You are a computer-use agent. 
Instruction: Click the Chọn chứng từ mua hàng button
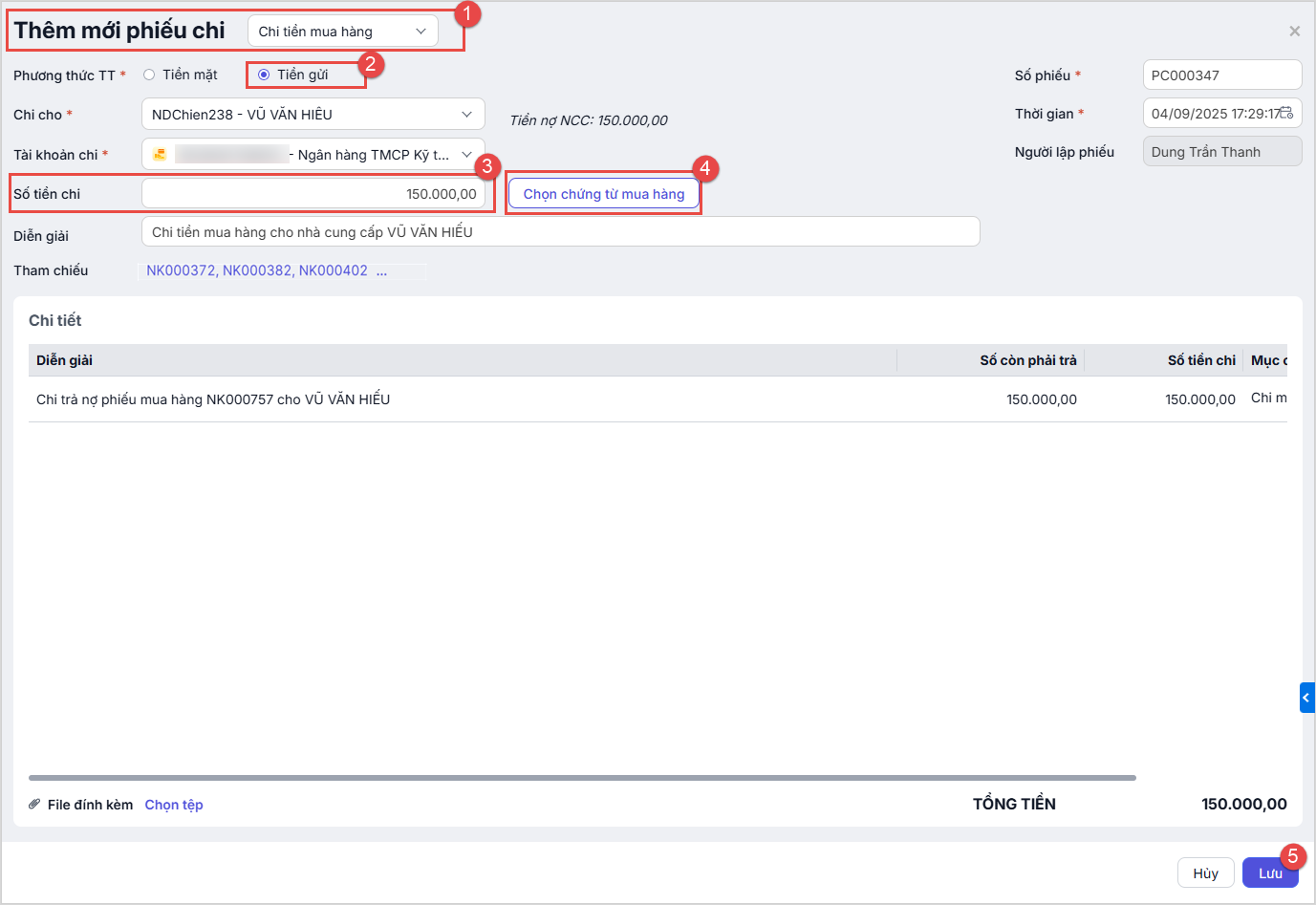[x=604, y=194]
